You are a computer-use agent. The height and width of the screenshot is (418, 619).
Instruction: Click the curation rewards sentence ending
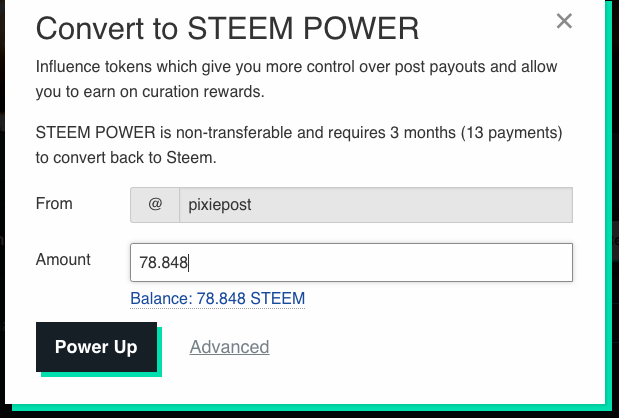tap(203, 92)
